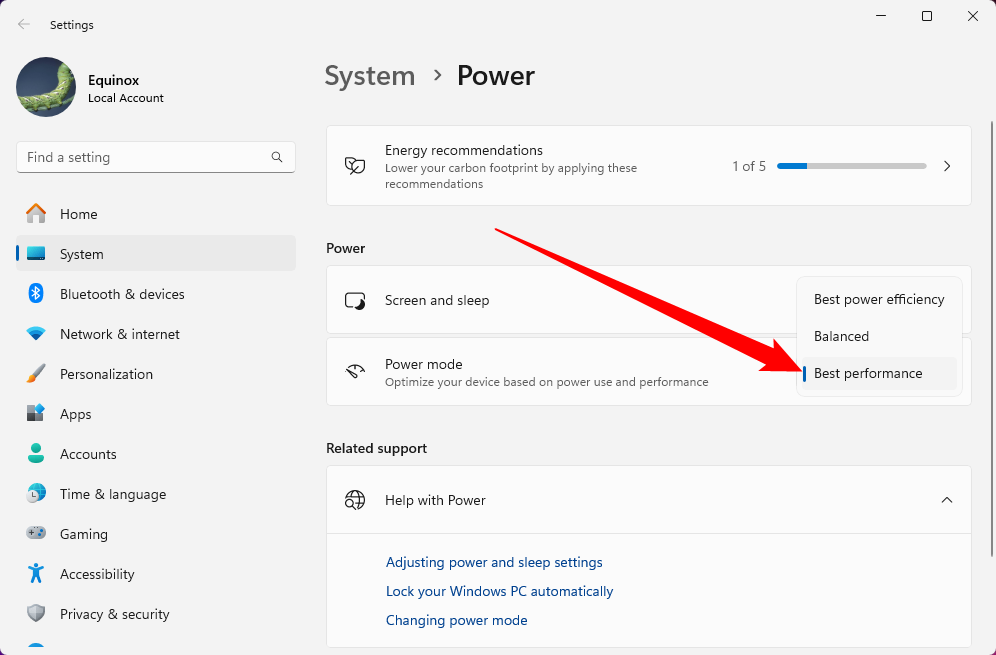Click the search magnifier icon
The height and width of the screenshot is (655, 996).
pos(277,157)
